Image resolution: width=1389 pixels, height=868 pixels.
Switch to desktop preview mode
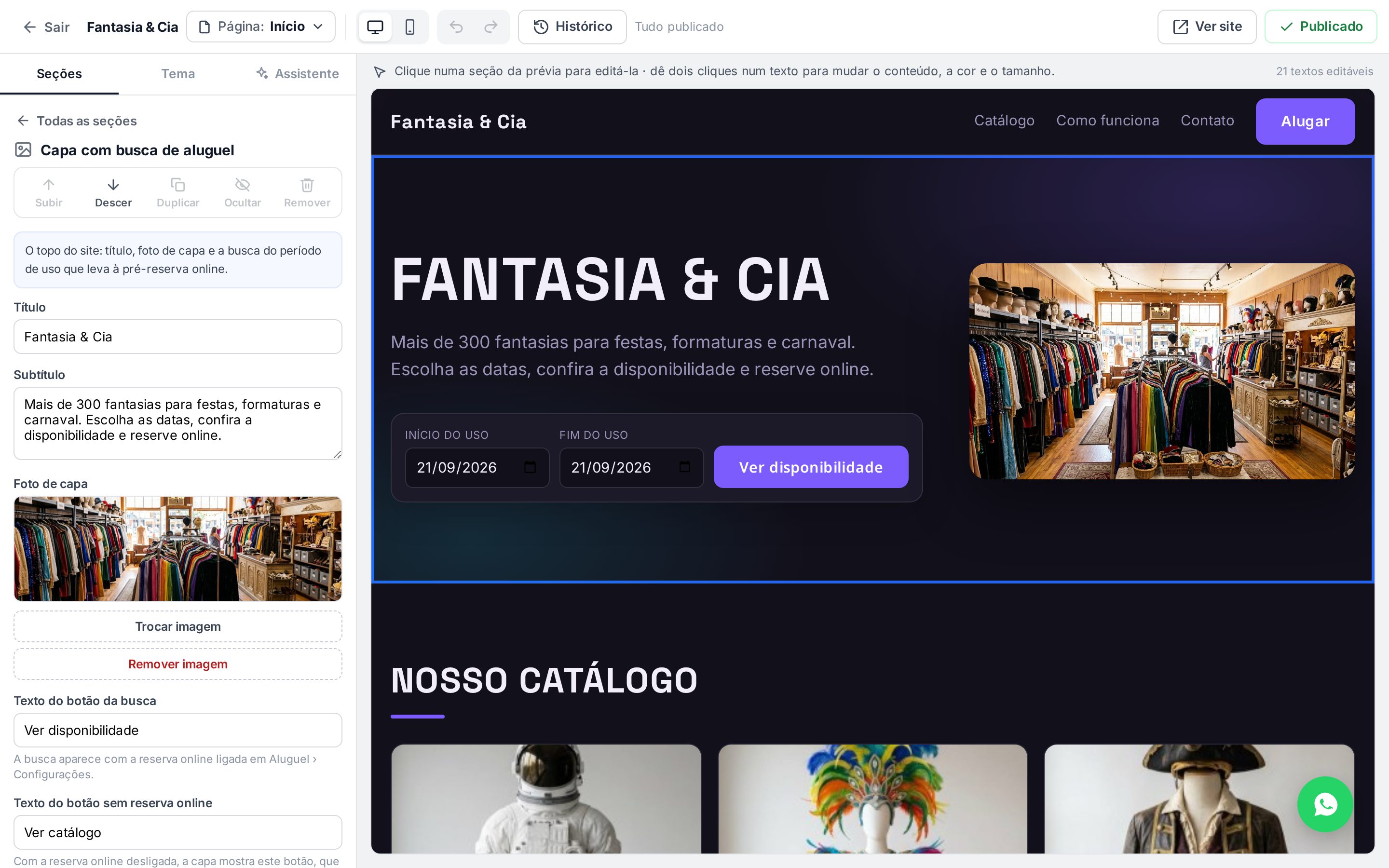click(x=375, y=27)
